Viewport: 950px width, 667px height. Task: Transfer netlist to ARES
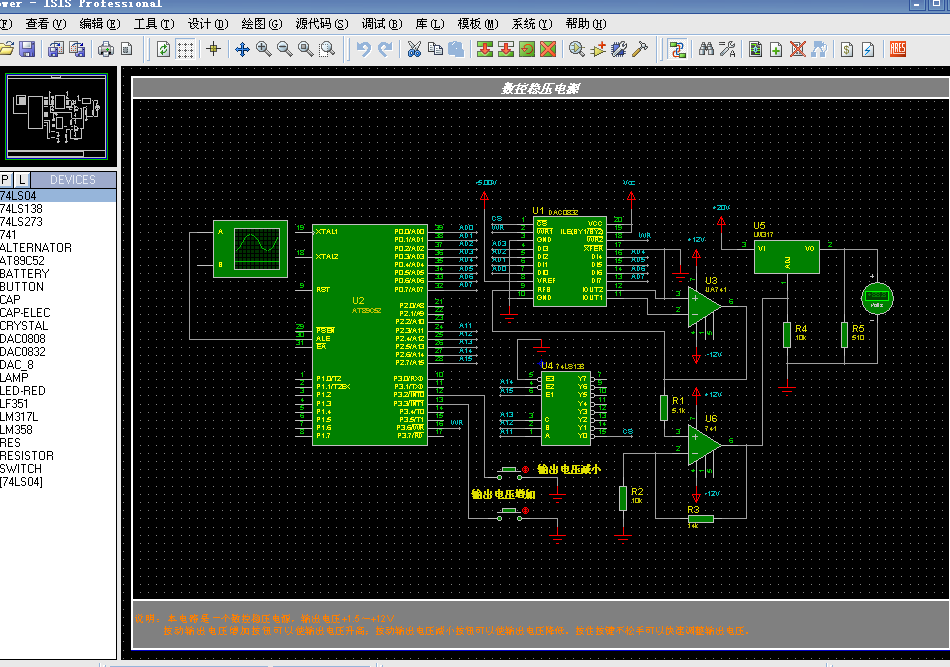898,49
